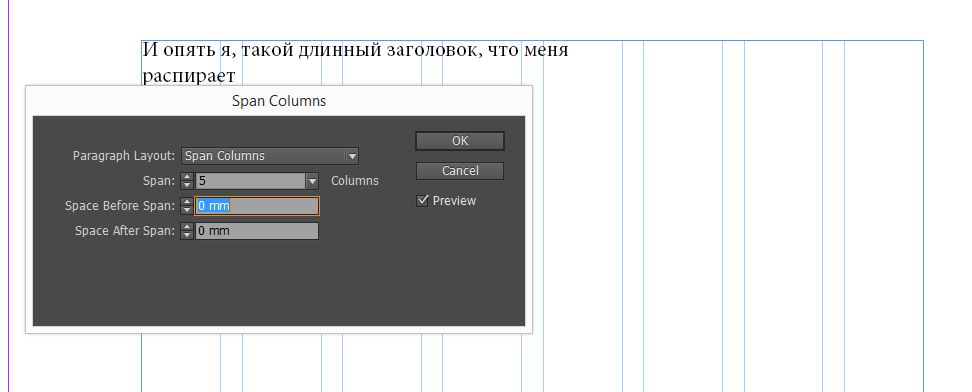Increase Space Before Span with up arrow
This screenshot has width=972, height=392.
coord(187,202)
